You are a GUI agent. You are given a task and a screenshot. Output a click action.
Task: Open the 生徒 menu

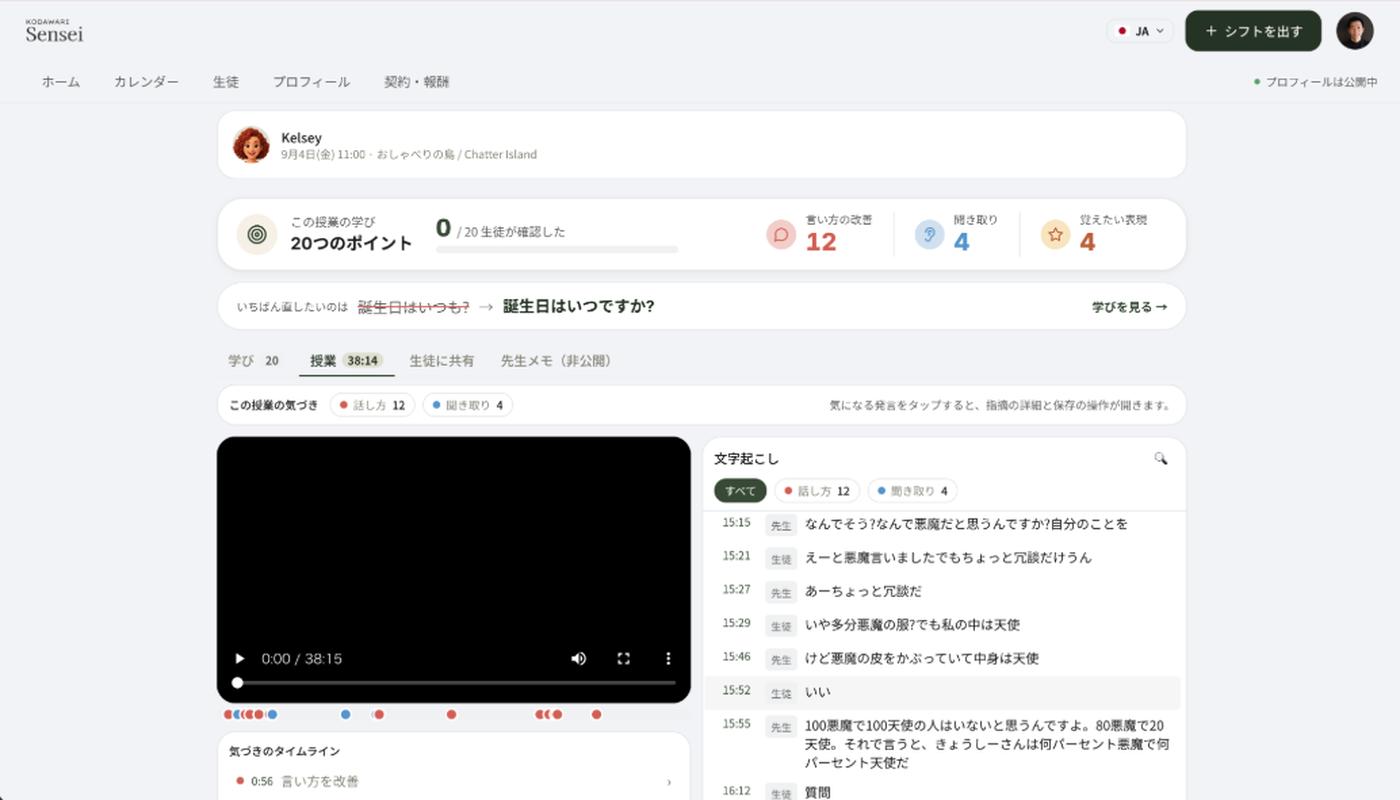[226, 82]
